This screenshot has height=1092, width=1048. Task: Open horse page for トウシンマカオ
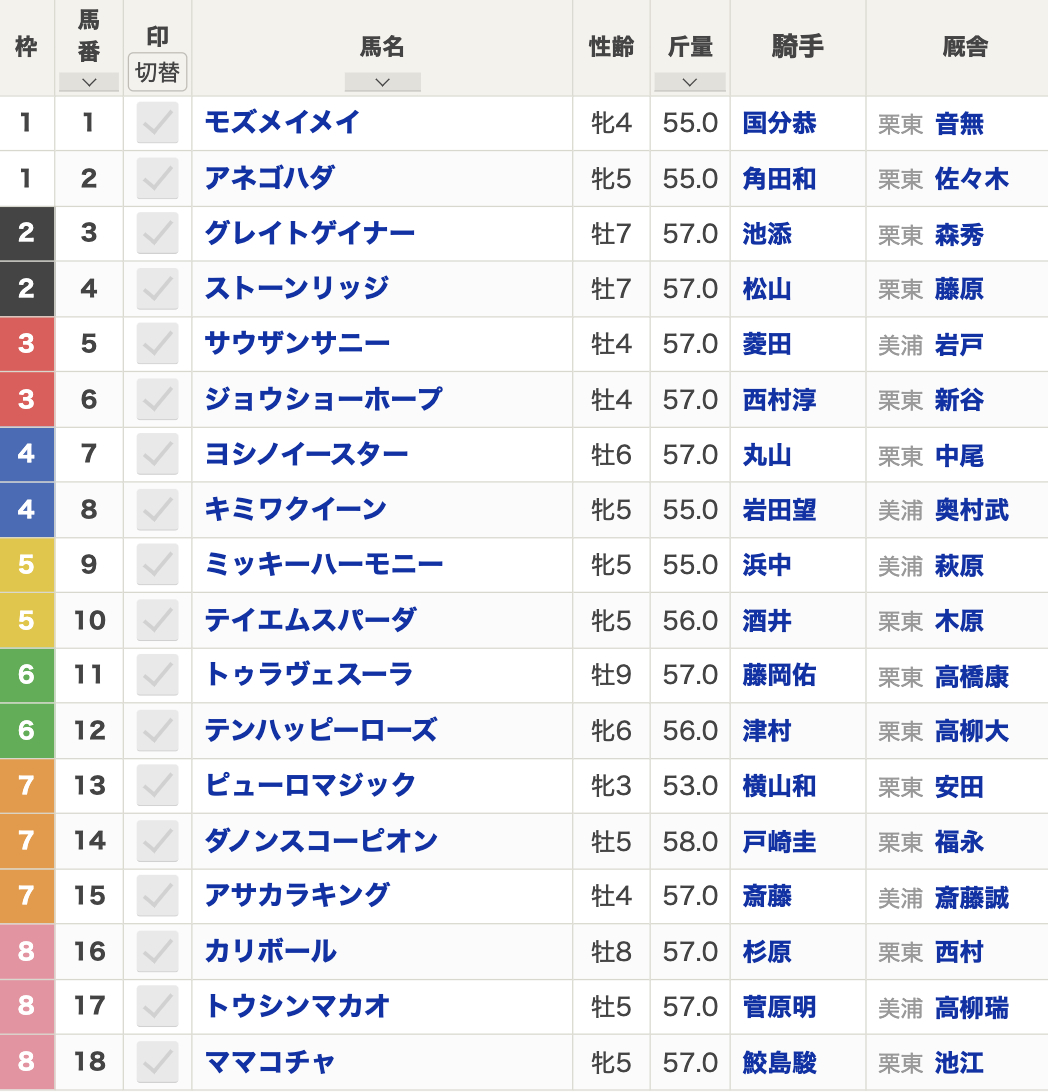coord(297,1006)
